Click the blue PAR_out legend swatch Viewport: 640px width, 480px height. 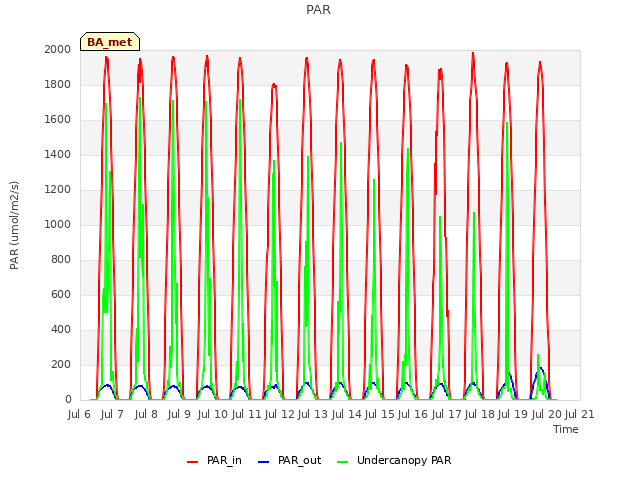point(264,461)
